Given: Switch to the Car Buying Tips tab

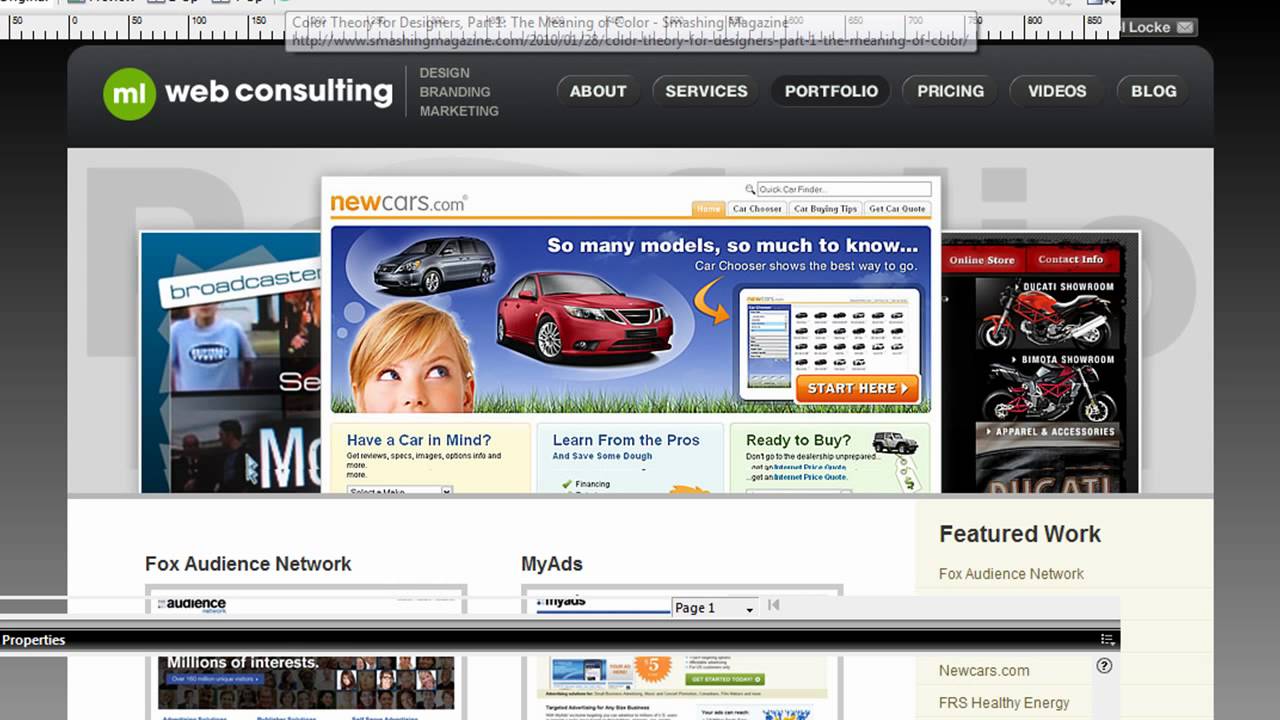Looking at the screenshot, I should pyautogui.click(x=825, y=209).
